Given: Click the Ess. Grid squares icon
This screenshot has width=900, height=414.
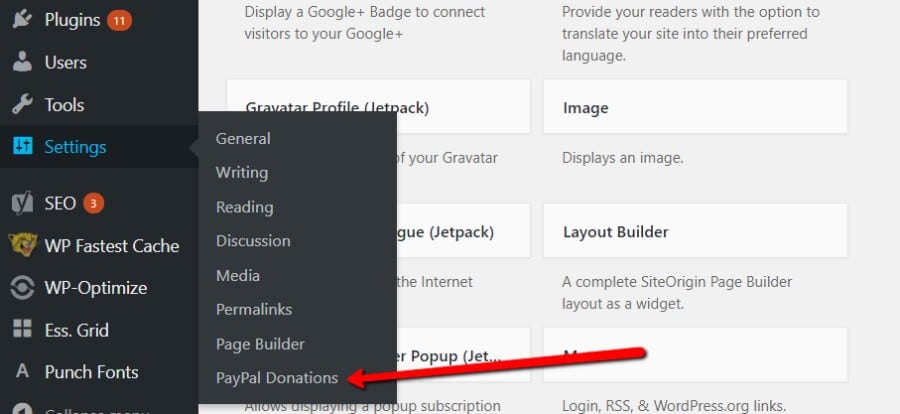Looking at the screenshot, I should click(22, 329).
